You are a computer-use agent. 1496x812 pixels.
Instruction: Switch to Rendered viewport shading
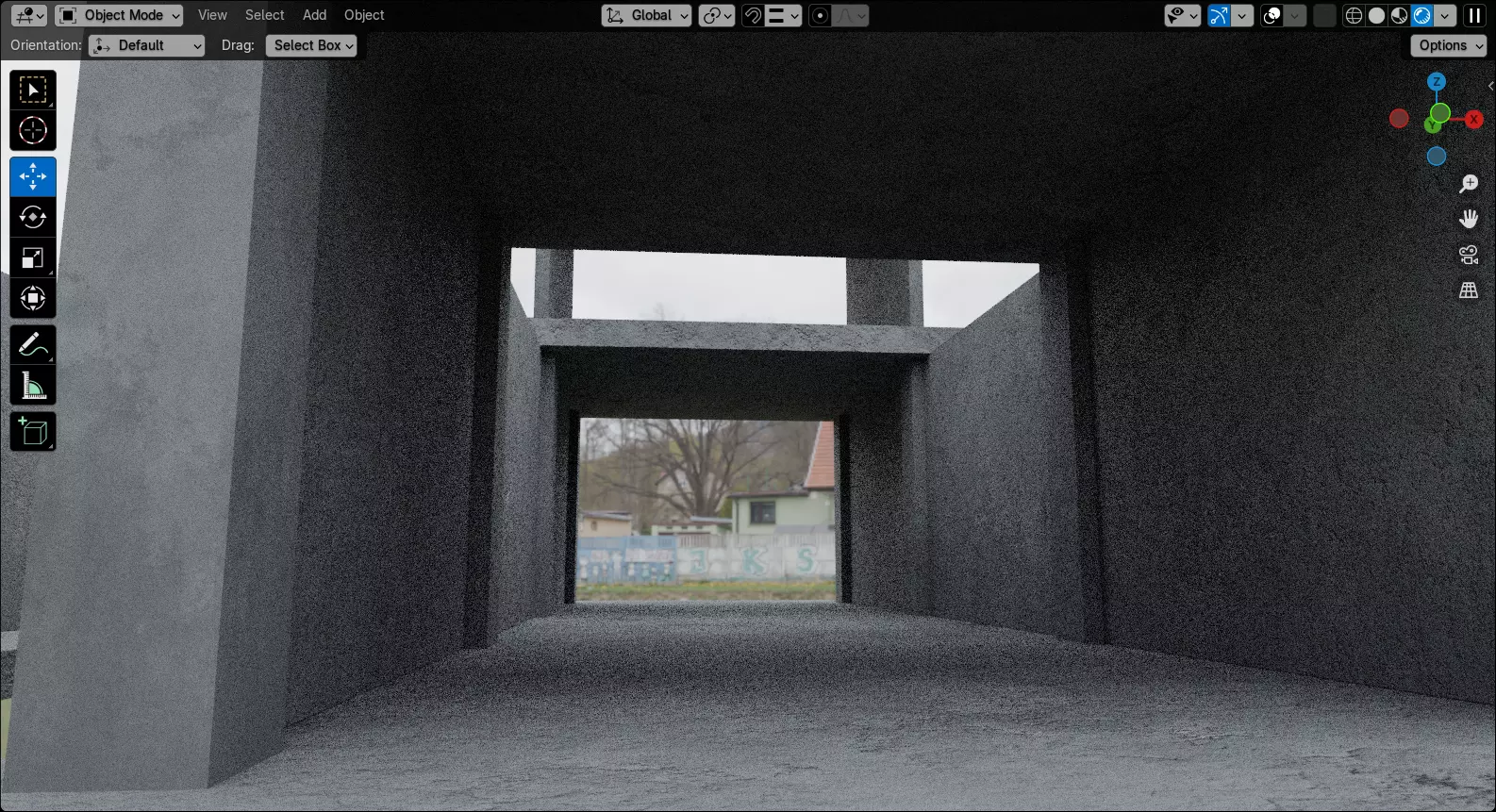coord(1422,15)
